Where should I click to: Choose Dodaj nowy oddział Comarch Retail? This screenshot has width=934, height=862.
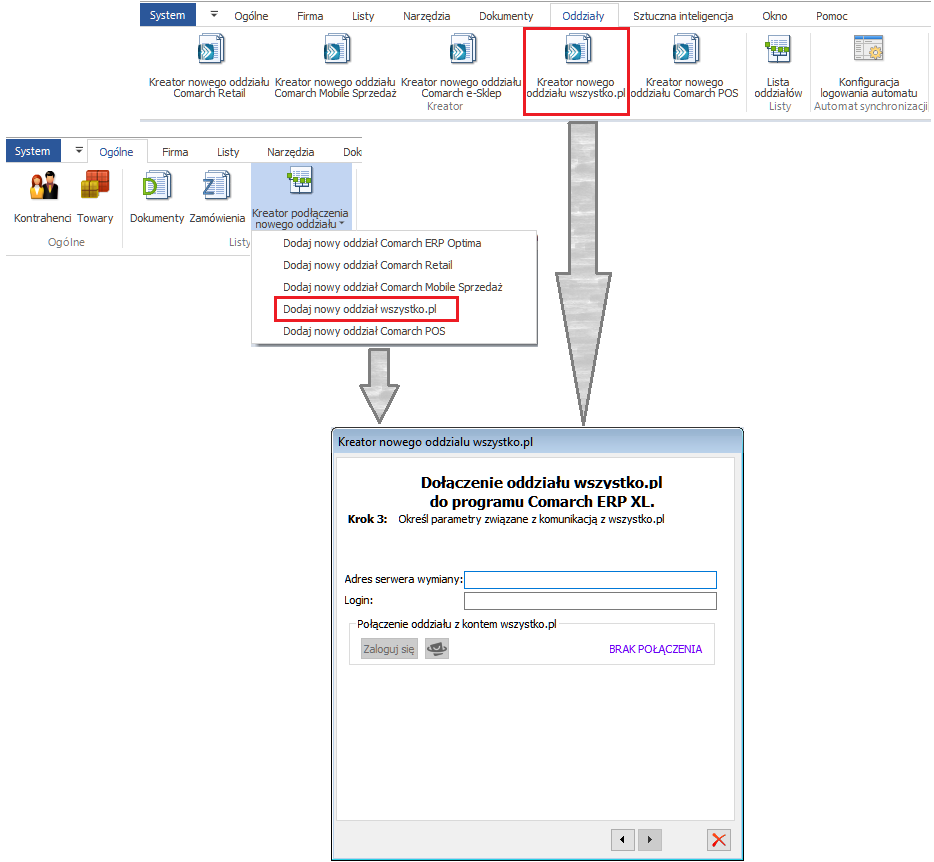point(394,265)
